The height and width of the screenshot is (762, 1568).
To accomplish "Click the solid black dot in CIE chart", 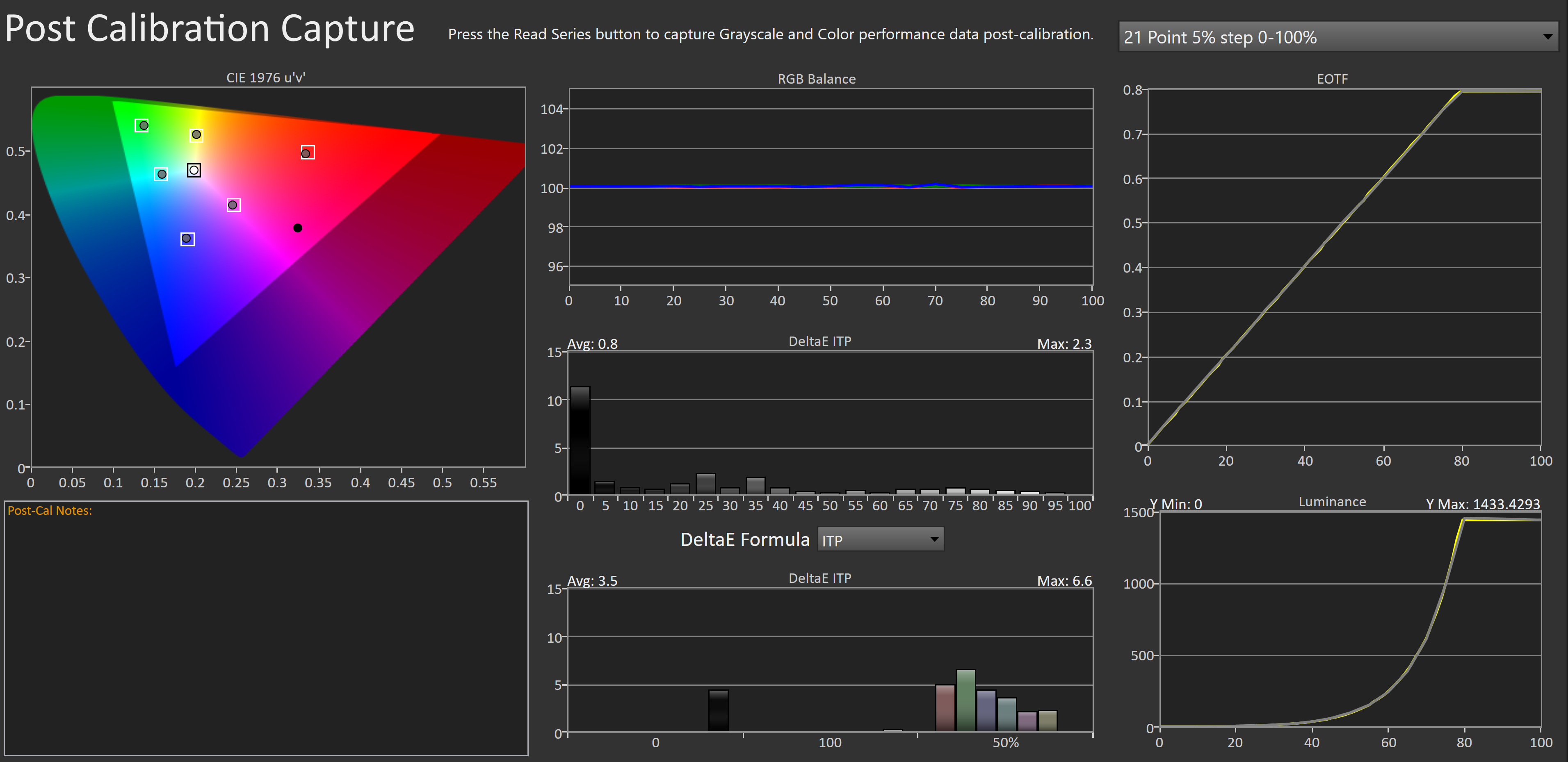I will 298,228.
